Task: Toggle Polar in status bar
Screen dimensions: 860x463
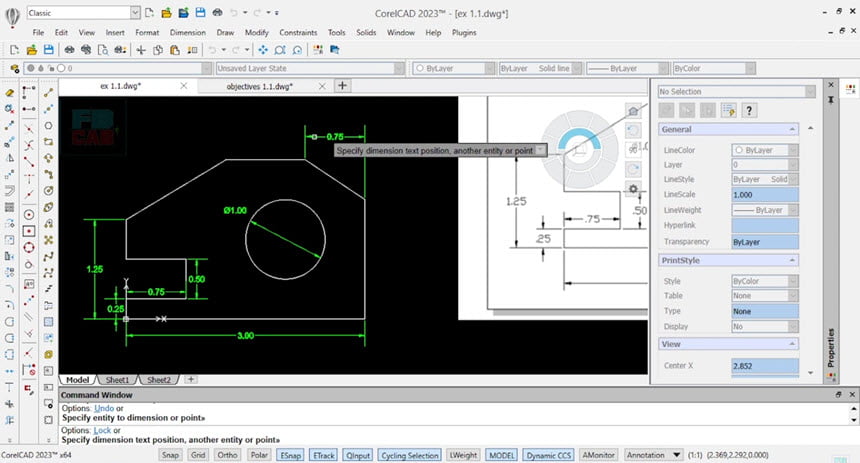Action: [259, 455]
